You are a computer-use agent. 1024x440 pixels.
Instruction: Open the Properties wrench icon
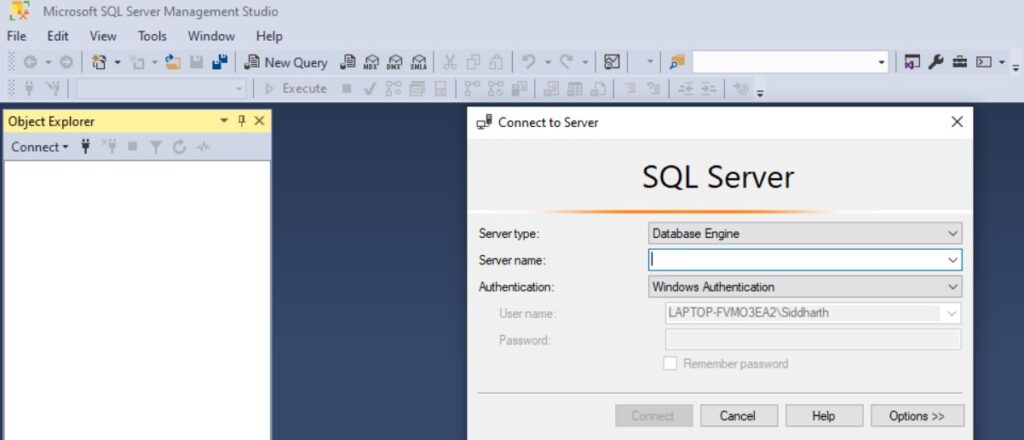pos(935,62)
